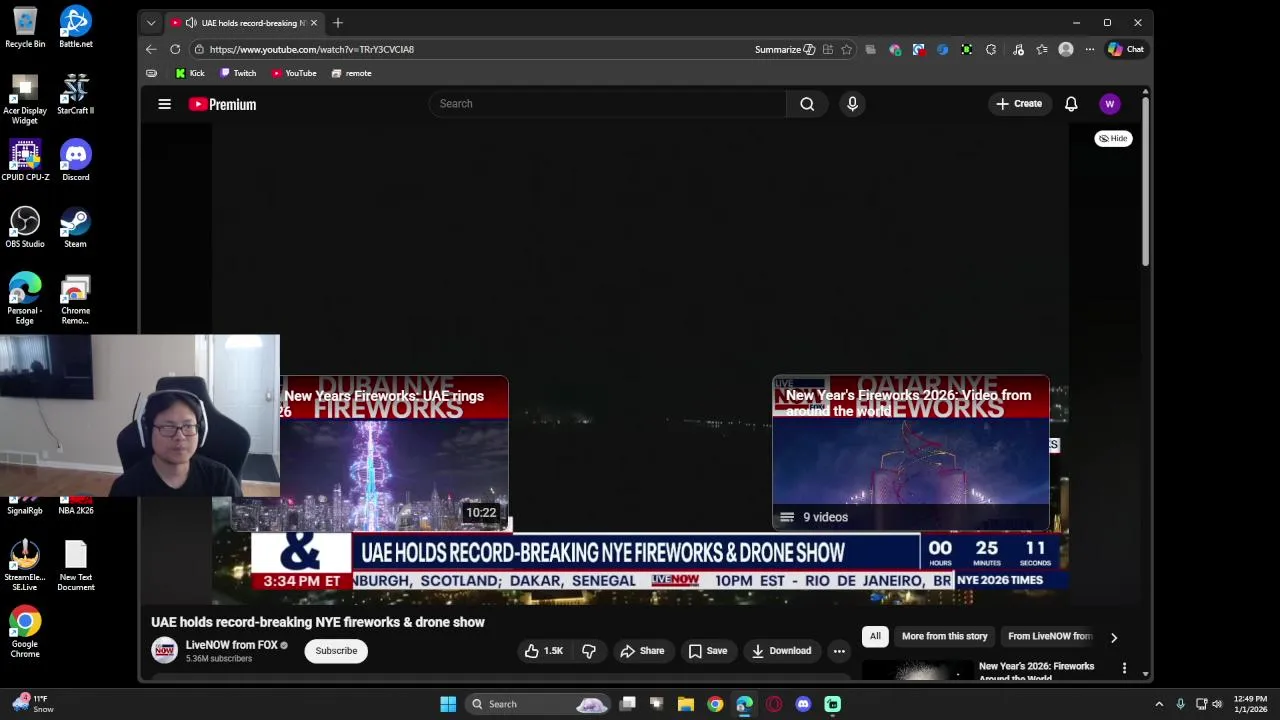Select 'From LiveNOW from' chip
This screenshot has height=720, width=1280.
[x=1050, y=636]
